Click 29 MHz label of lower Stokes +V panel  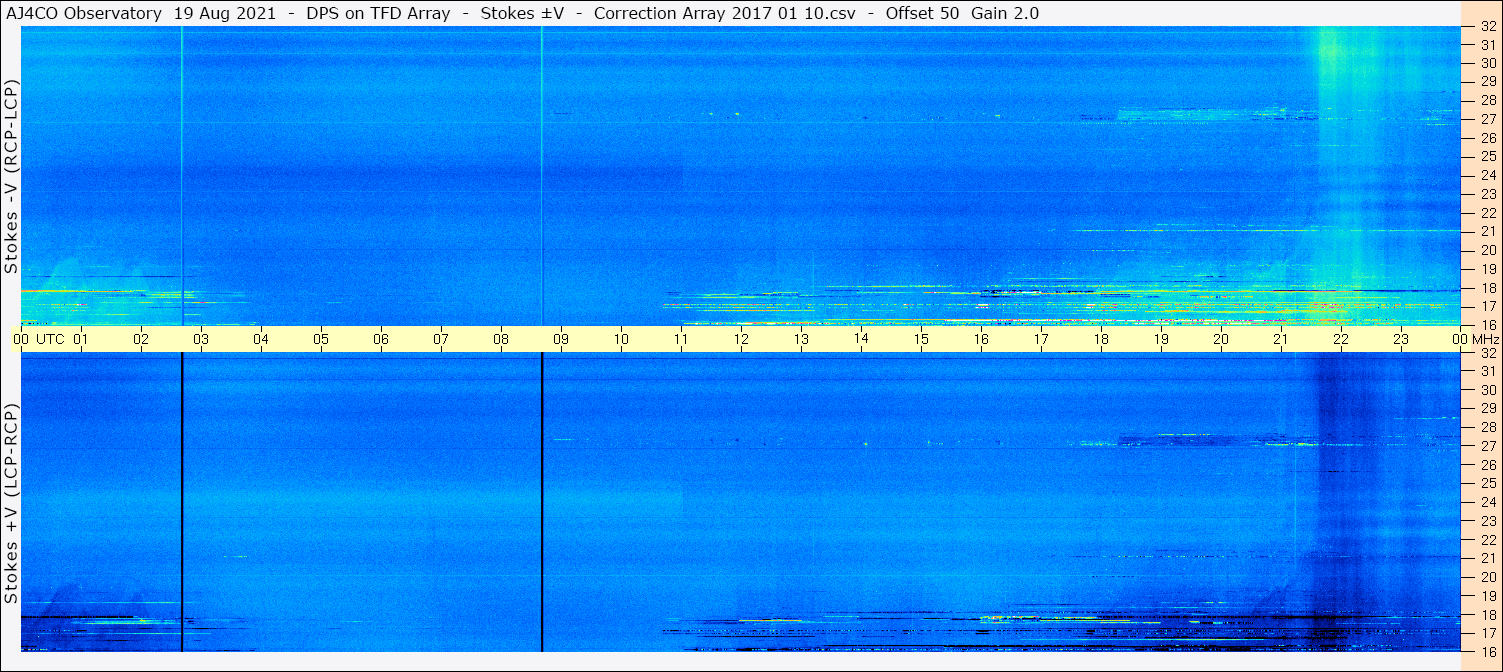click(x=1488, y=408)
